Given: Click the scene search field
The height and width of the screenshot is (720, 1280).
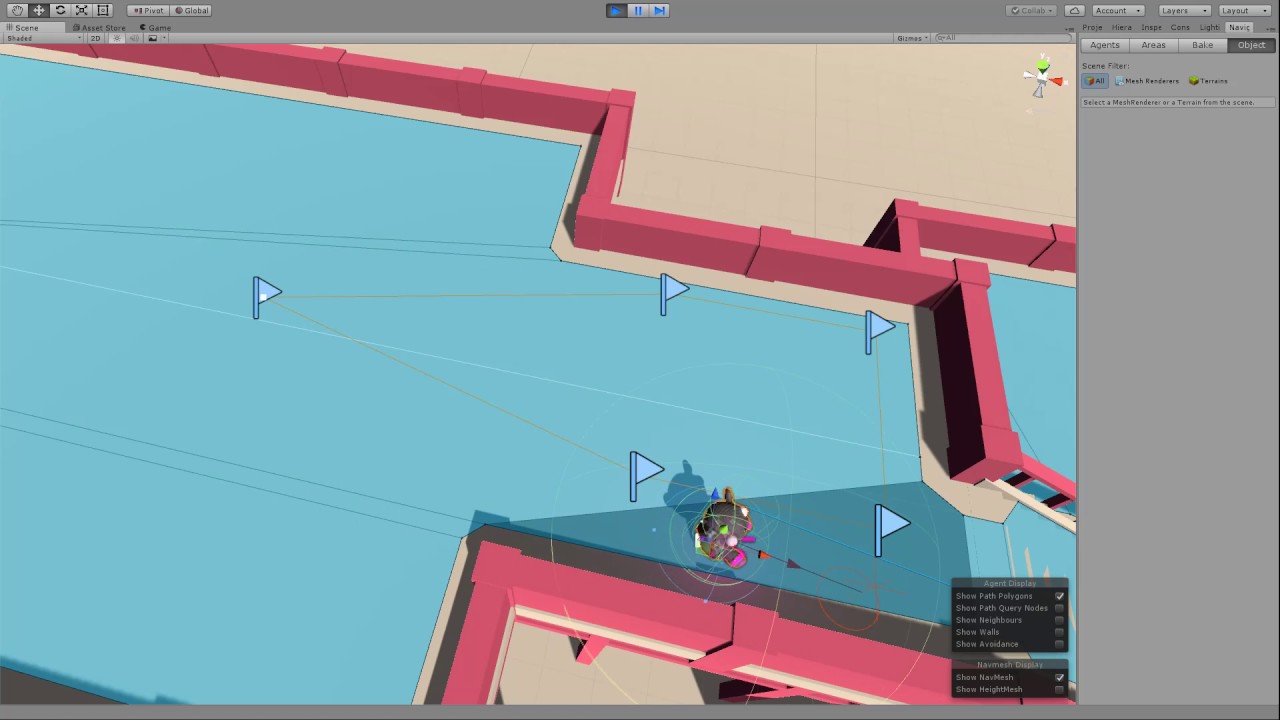Looking at the screenshot, I should point(1003,38).
